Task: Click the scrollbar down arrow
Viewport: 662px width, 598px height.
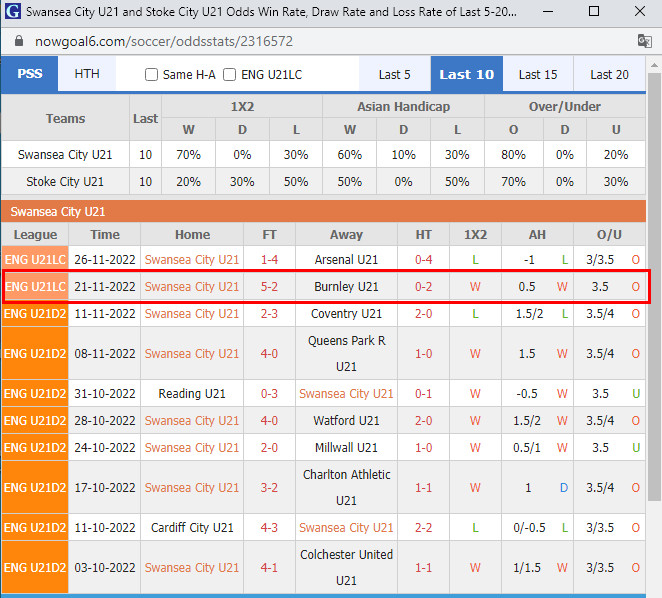Action: point(654,589)
